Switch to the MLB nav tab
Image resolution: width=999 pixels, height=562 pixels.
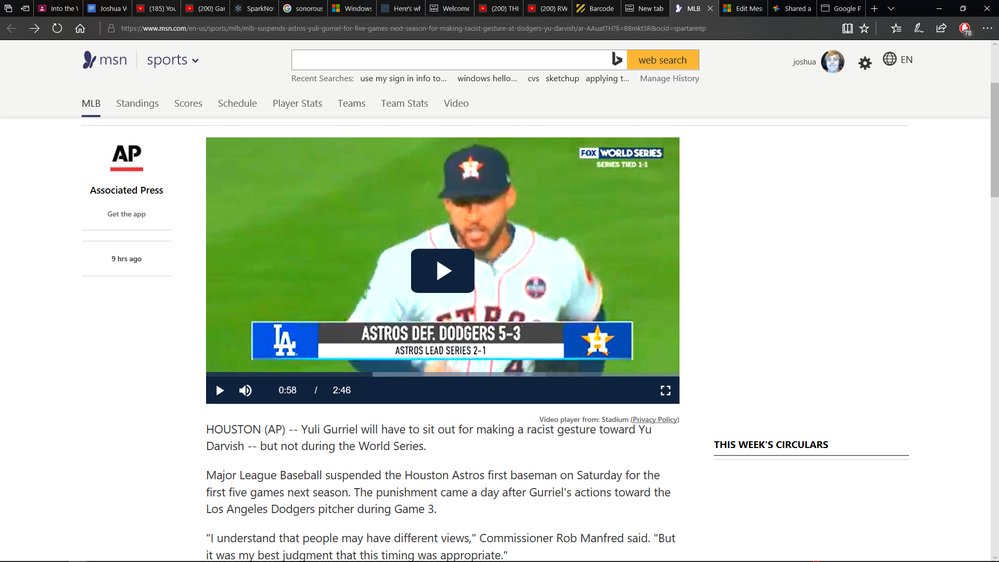tap(91, 103)
